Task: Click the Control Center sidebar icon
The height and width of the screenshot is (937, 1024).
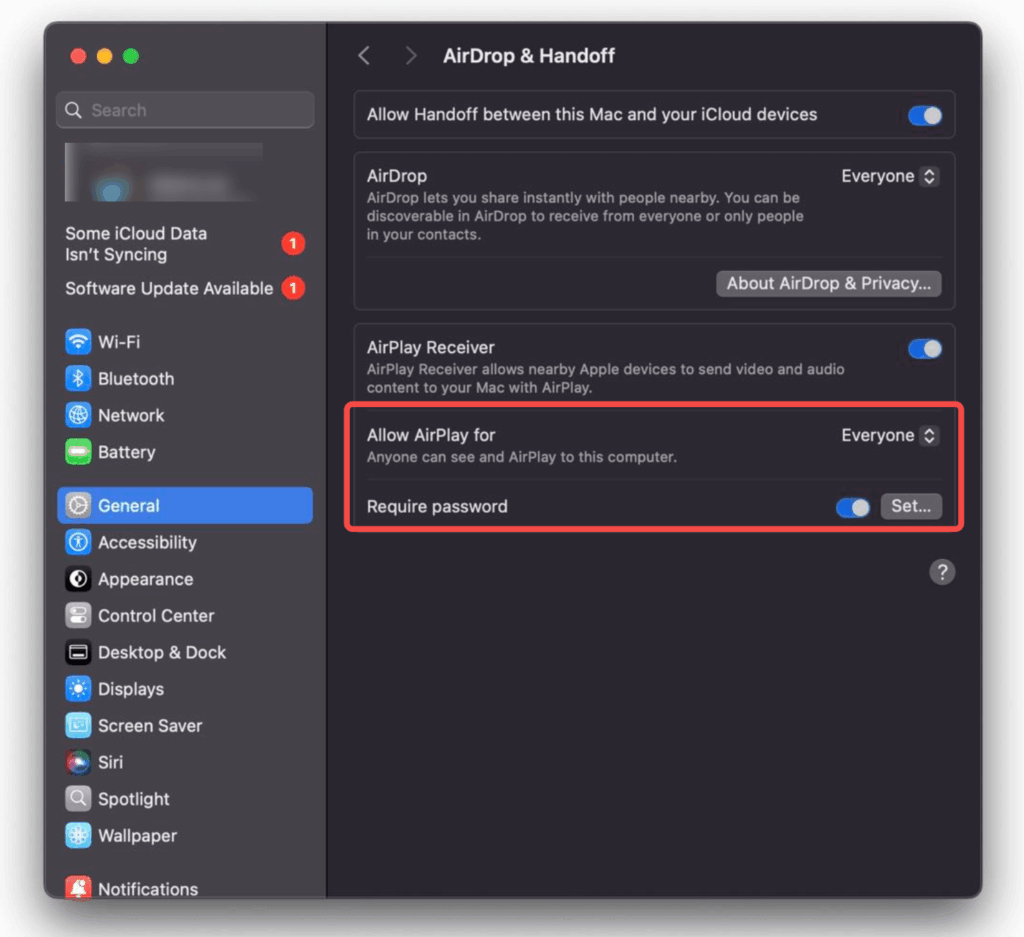Action: tap(78, 616)
